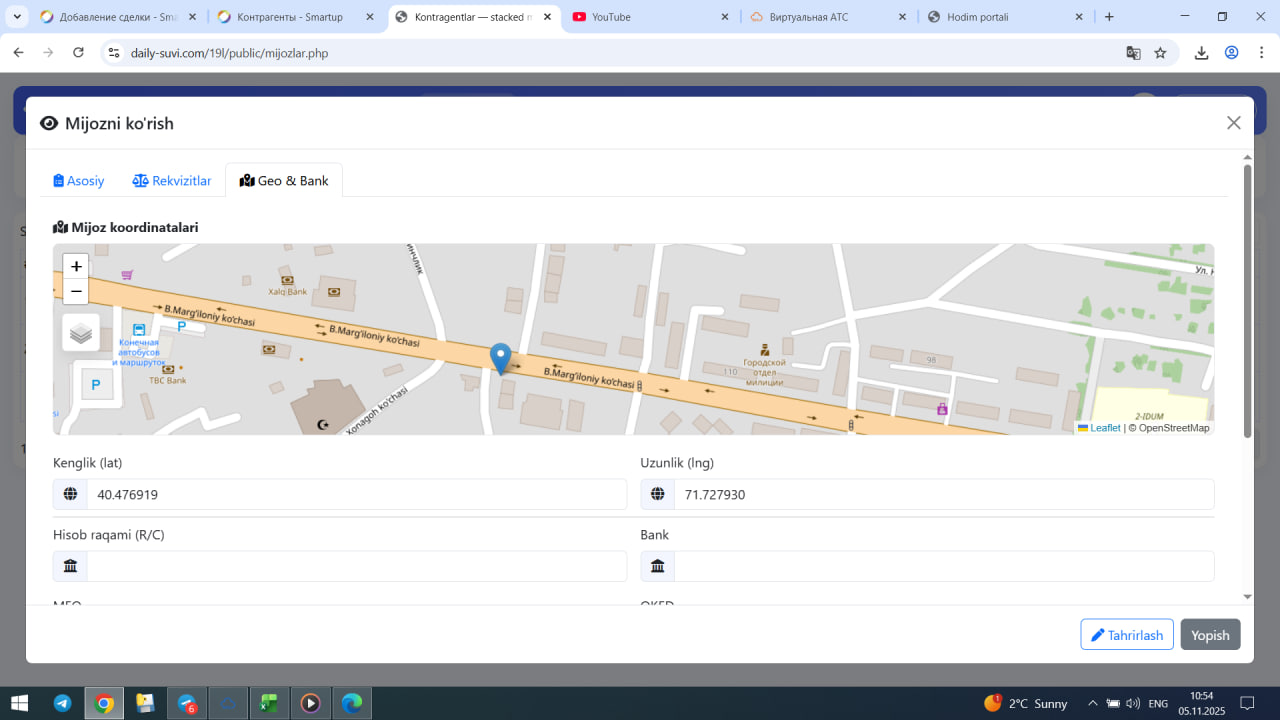Open a new browser tab
This screenshot has width=1280, height=720.
[x=1109, y=17]
